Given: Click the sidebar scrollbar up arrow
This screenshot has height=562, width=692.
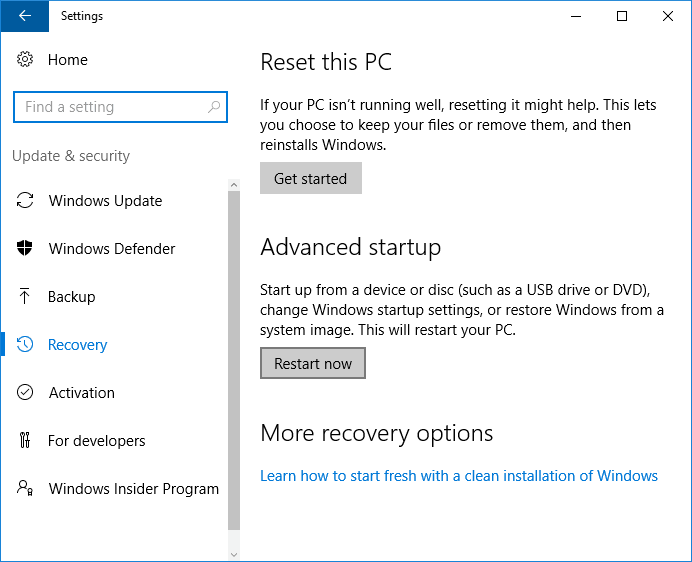Looking at the screenshot, I should coord(234,185).
